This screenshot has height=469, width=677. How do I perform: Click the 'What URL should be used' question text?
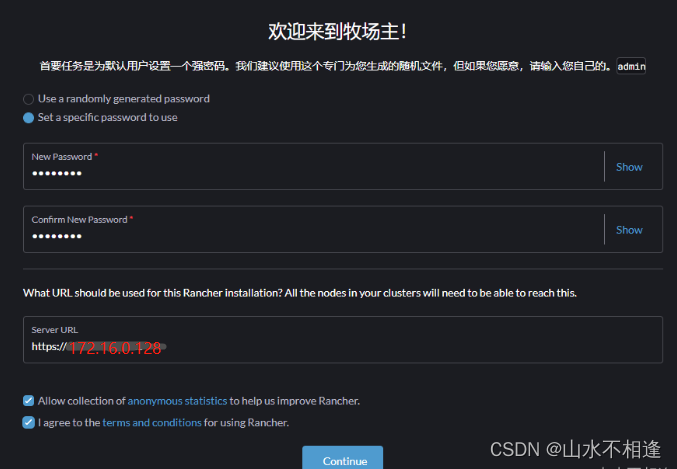click(x=300, y=293)
